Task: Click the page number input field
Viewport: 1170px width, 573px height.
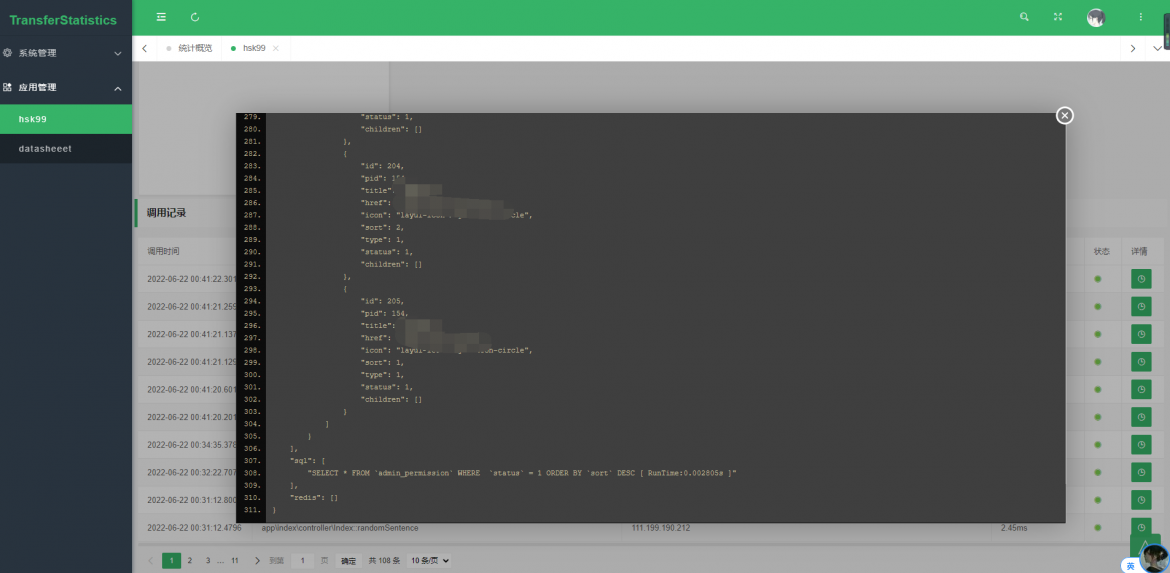Action: tap(302, 560)
